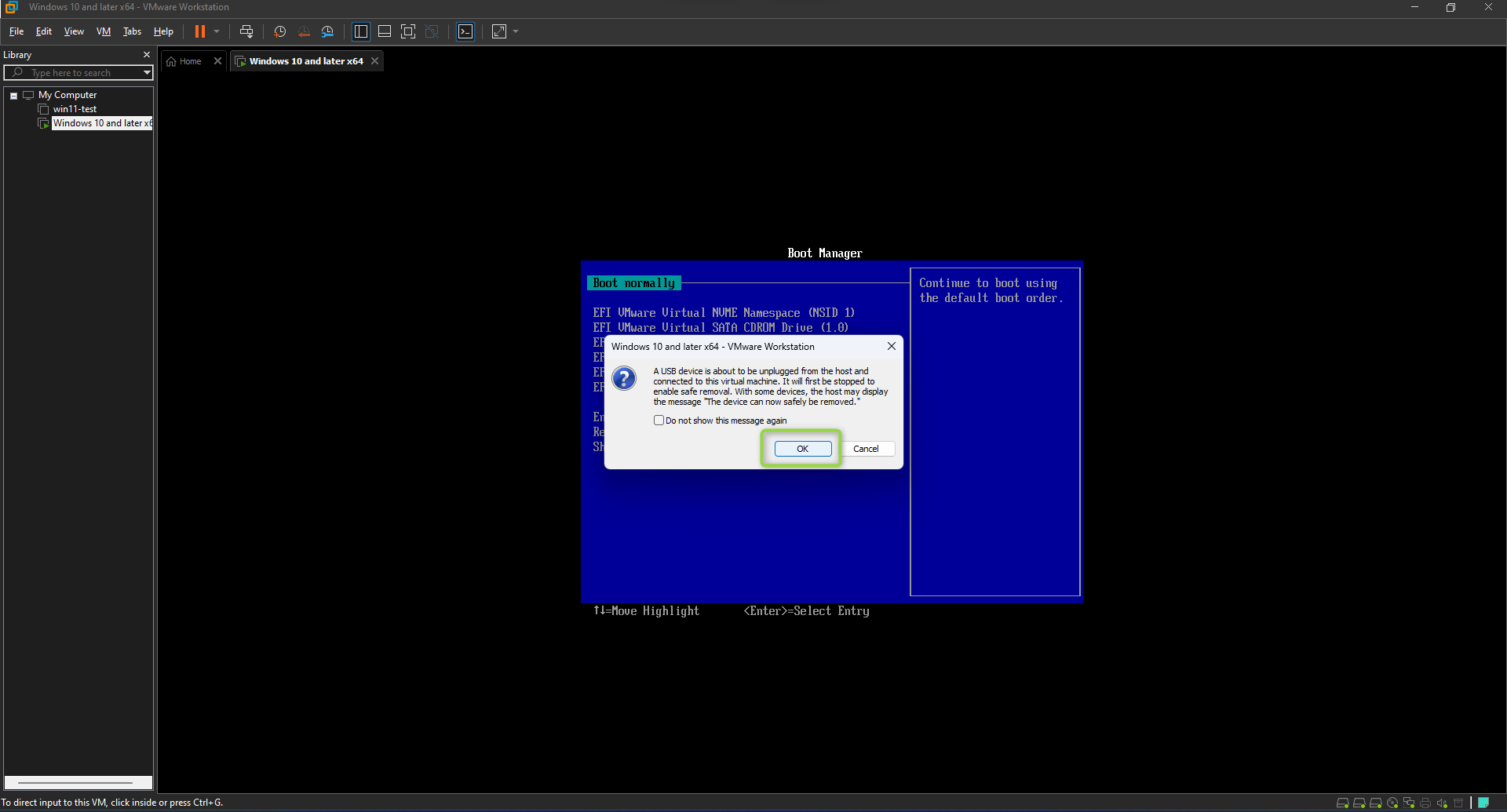Collapse the My Computer tree node

13,96
